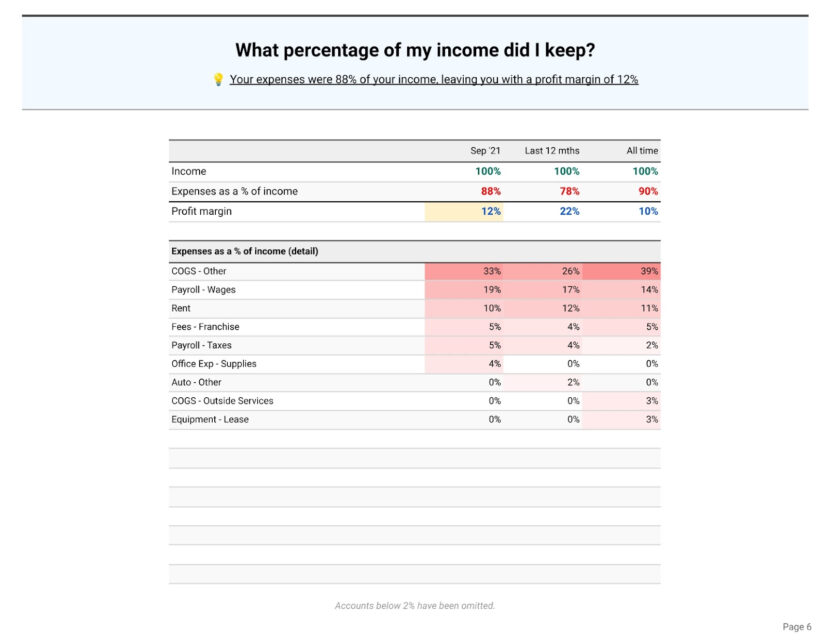Screen dimensions: 830x641
Task: Click the lightbulb insight icon
Action: click(x=218, y=79)
